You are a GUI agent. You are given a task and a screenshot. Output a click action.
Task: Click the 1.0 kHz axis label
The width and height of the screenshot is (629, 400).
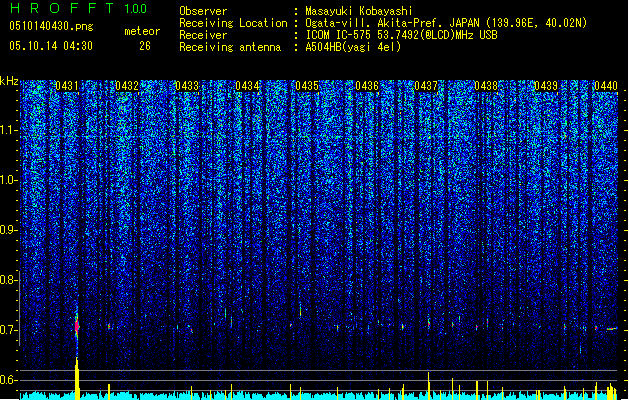point(9,180)
